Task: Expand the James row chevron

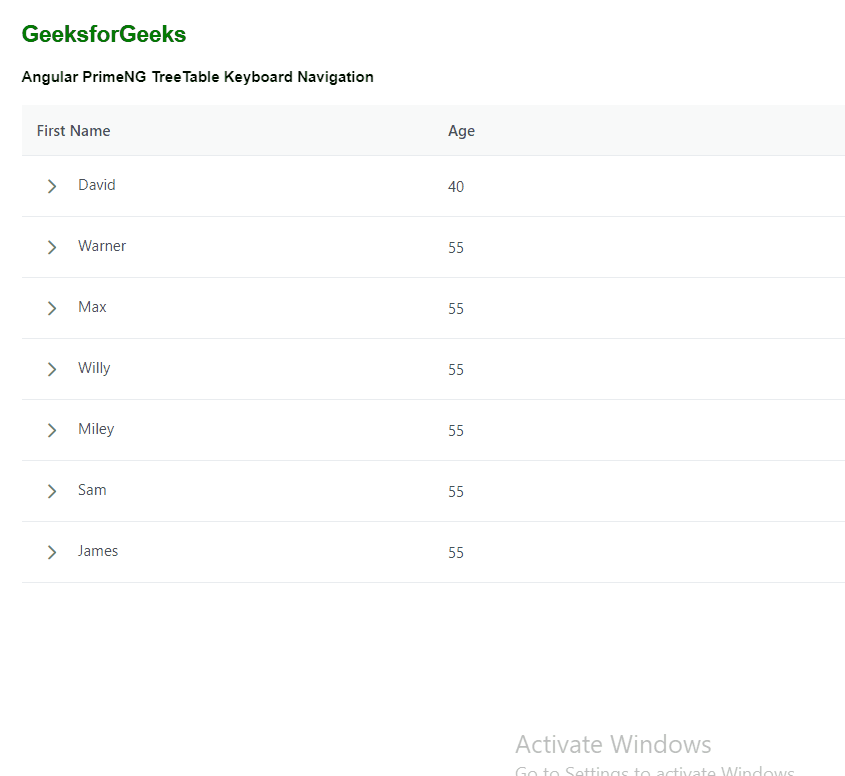Action: tap(52, 552)
